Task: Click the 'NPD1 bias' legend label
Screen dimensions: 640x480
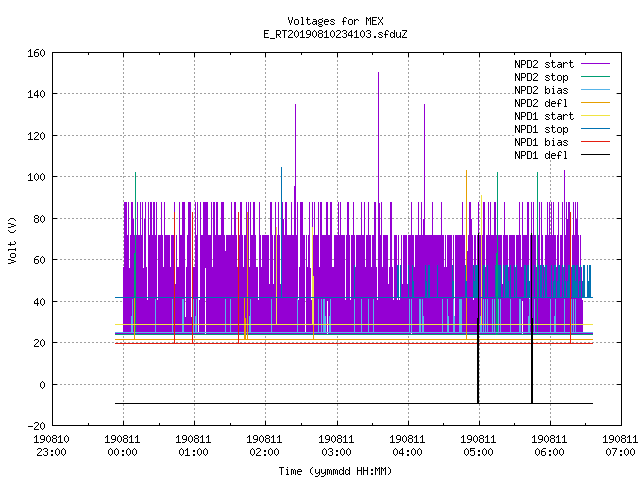Action: (541, 142)
